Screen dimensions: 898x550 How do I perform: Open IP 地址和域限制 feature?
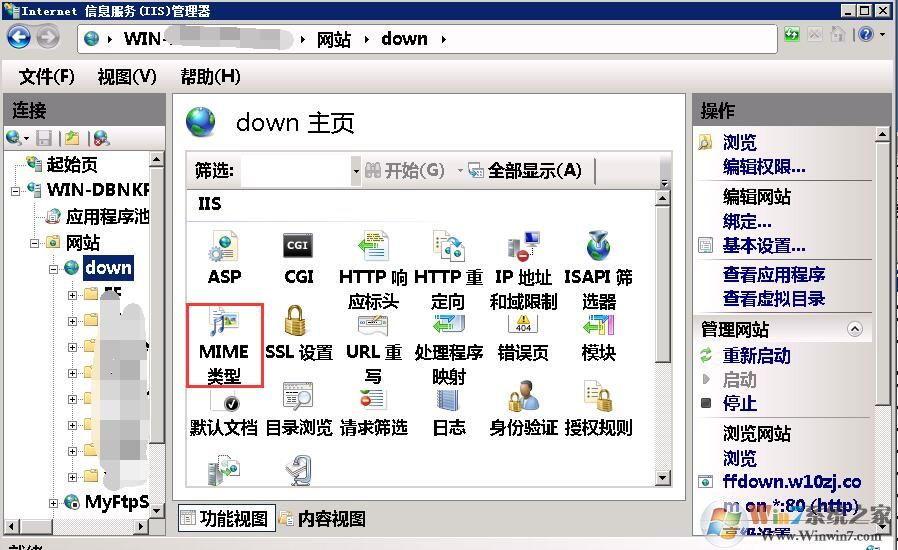(x=523, y=269)
